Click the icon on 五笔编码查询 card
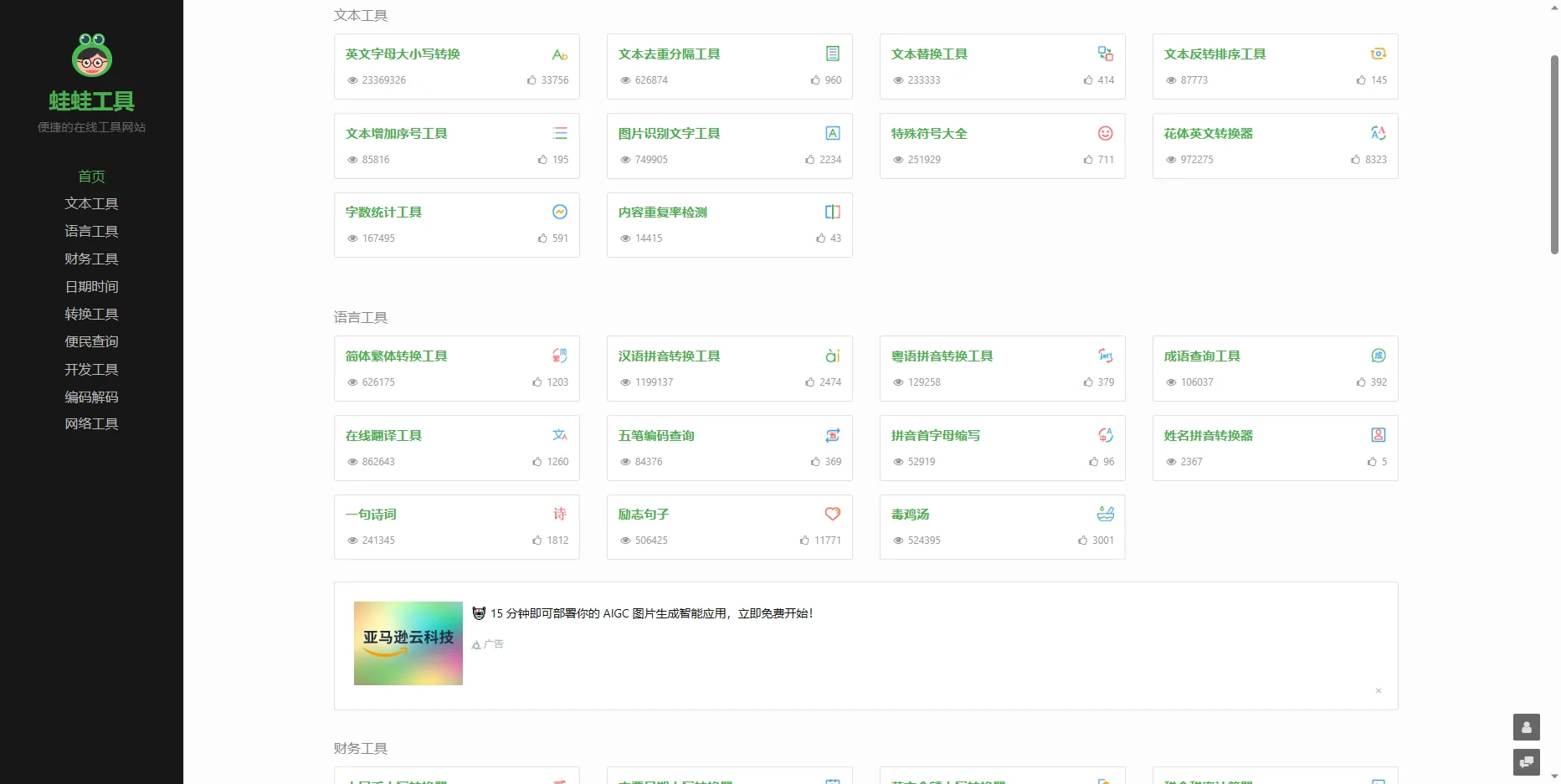 coord(833,435)
